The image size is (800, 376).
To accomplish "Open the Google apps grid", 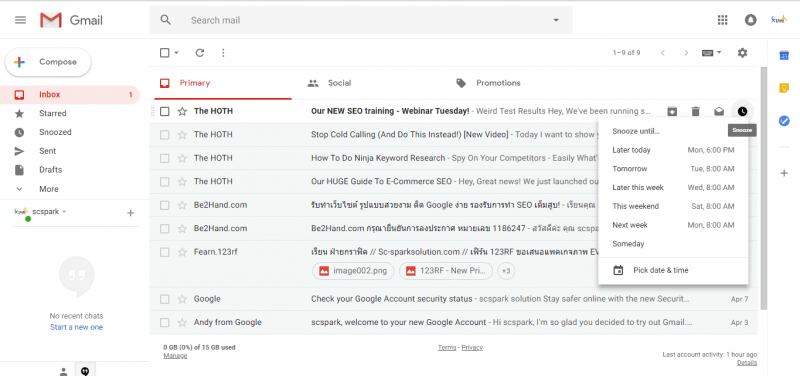I will 722,20.
